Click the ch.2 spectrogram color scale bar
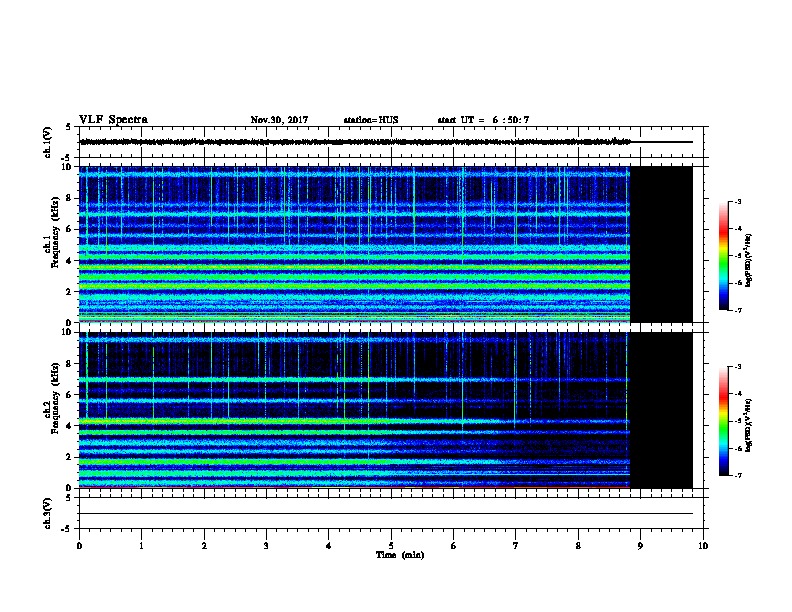 click(x=723, y=421)
